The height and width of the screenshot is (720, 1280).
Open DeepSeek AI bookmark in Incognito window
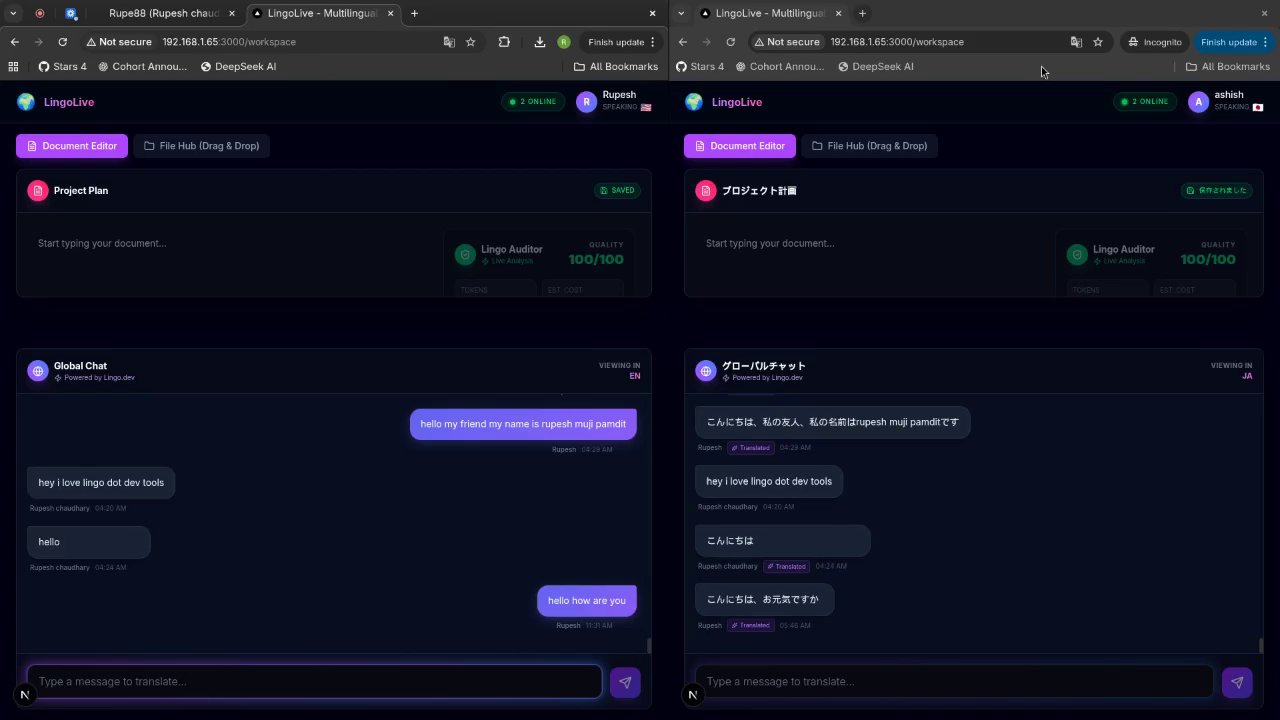(876, 67)
